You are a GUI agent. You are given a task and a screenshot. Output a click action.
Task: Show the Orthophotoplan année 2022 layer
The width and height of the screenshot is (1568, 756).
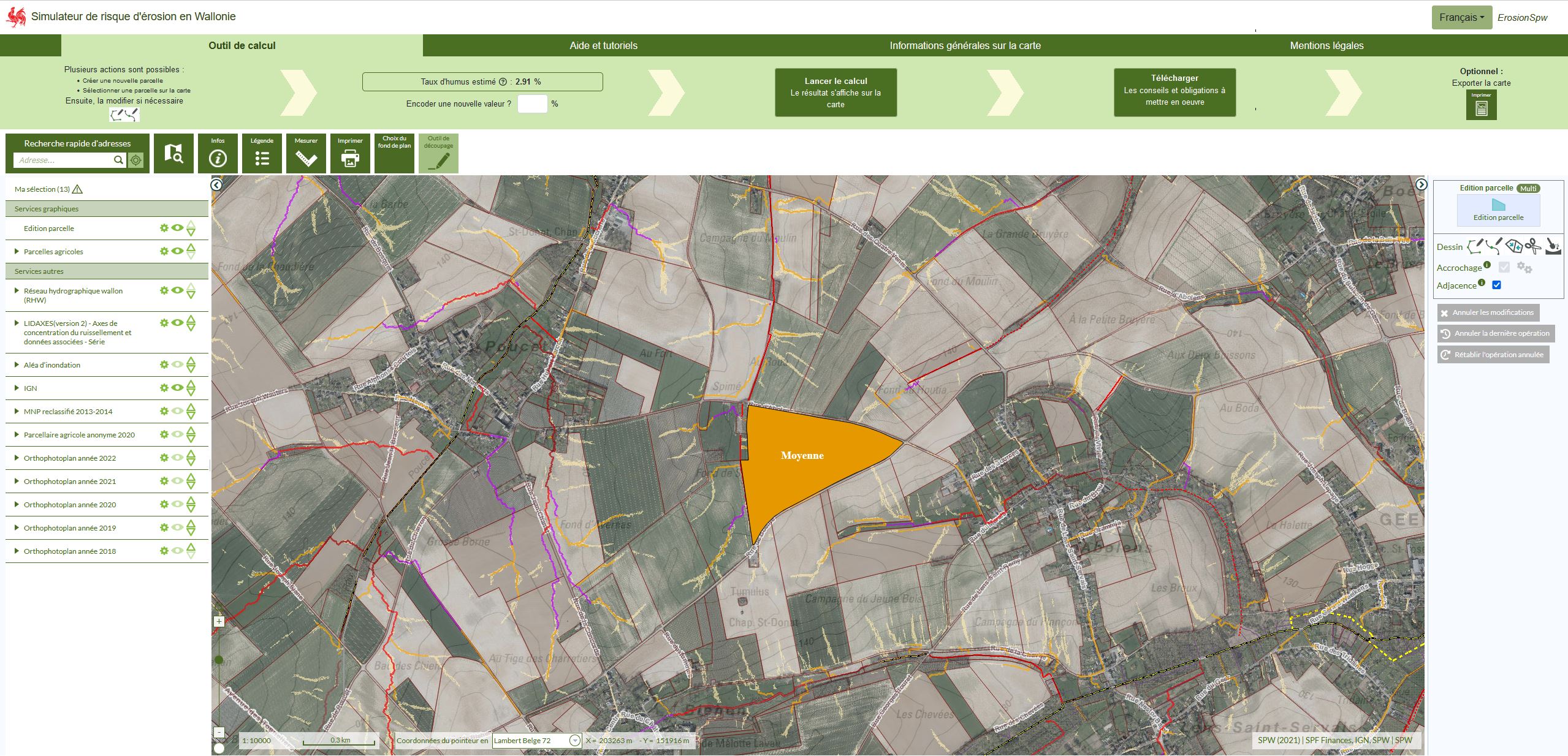(177, 458)
